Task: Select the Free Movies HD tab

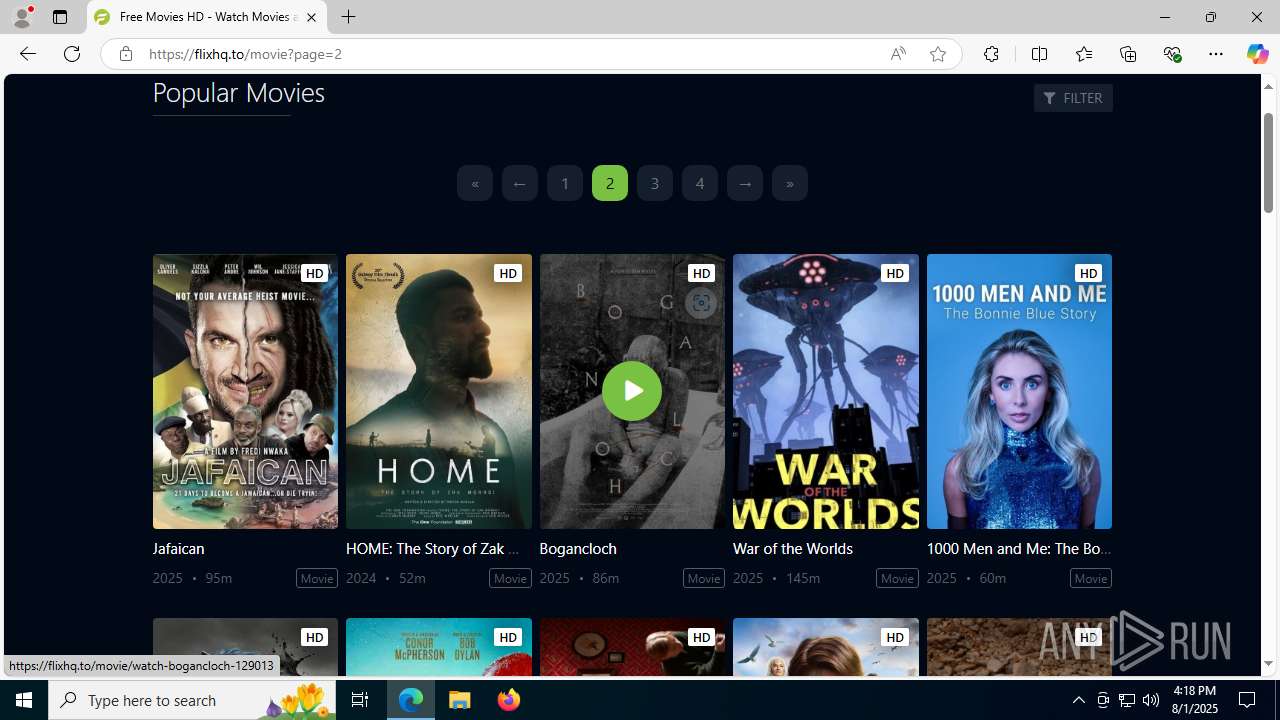Action: click(207, 17)
